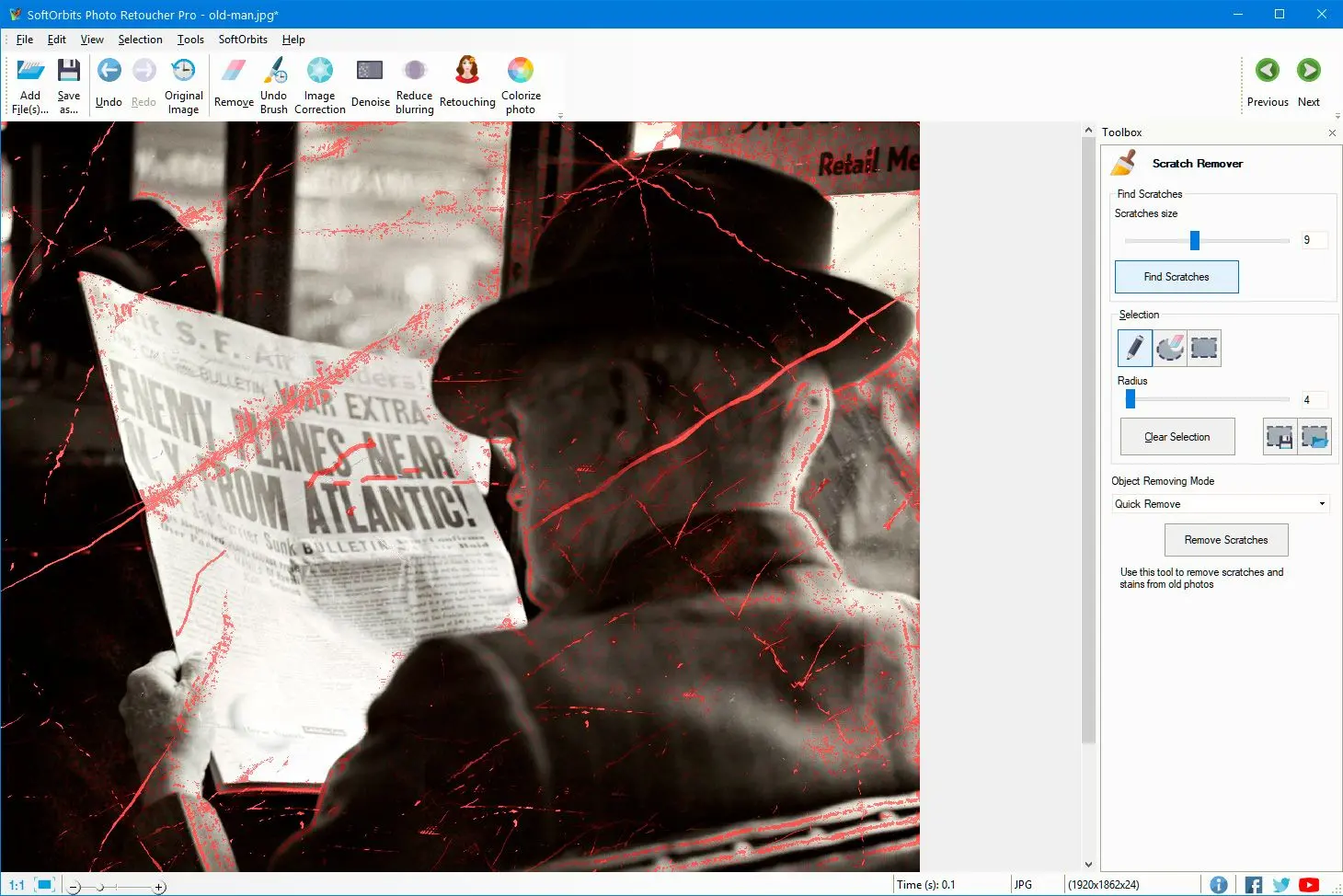Switch to the eraser selection tool
1343x896 pixels.
pos(1169,348)
